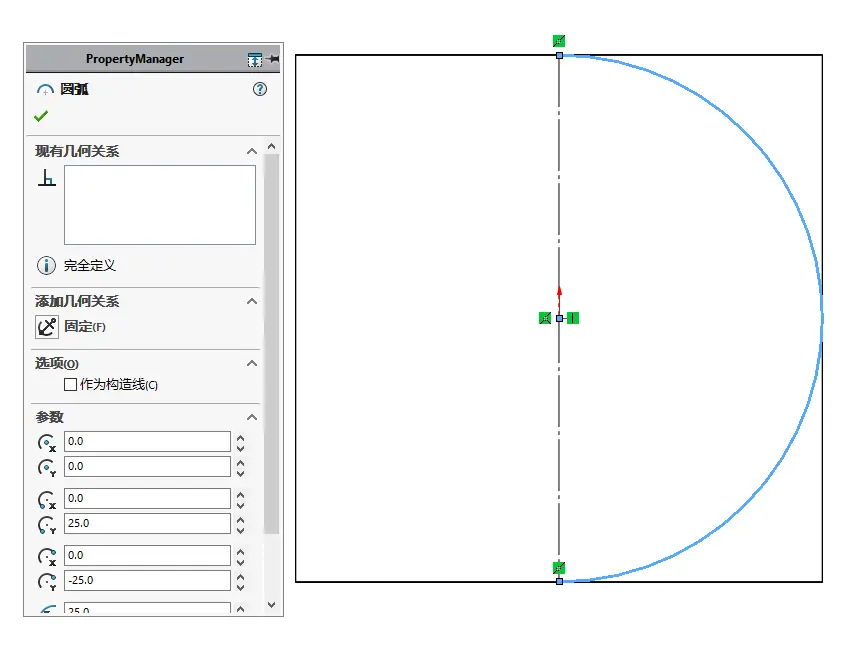Click the center X parameter icon
855x645 pixels.
point(47,442)
